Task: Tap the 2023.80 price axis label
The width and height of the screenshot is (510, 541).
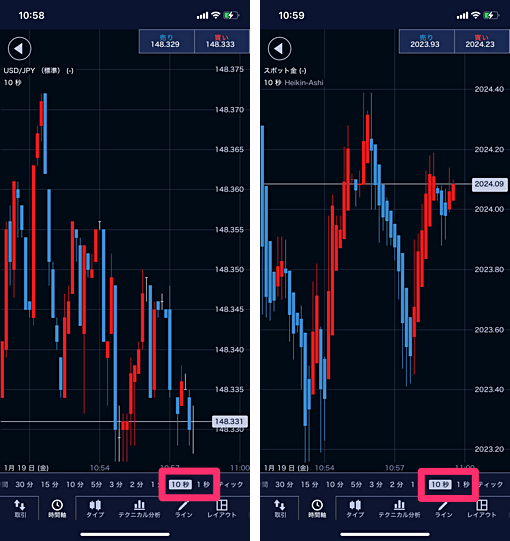Action: [x=489, y=269]
